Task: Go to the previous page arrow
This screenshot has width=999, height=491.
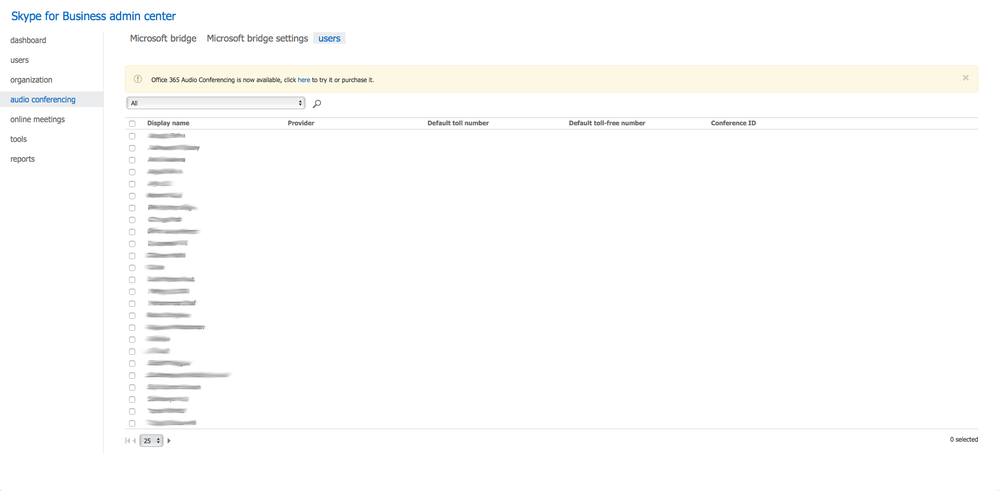Action: click(x=134, y=440)
